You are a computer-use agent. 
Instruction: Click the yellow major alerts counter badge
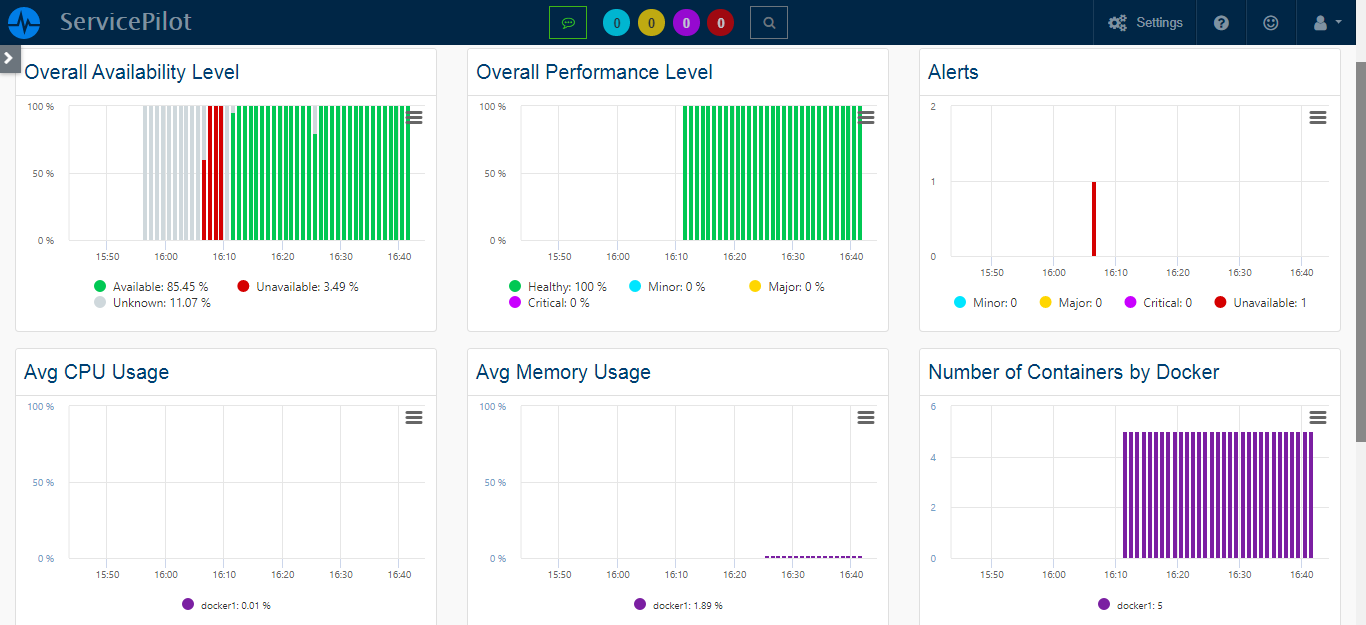pyautogui.click(x=651, y=22)
